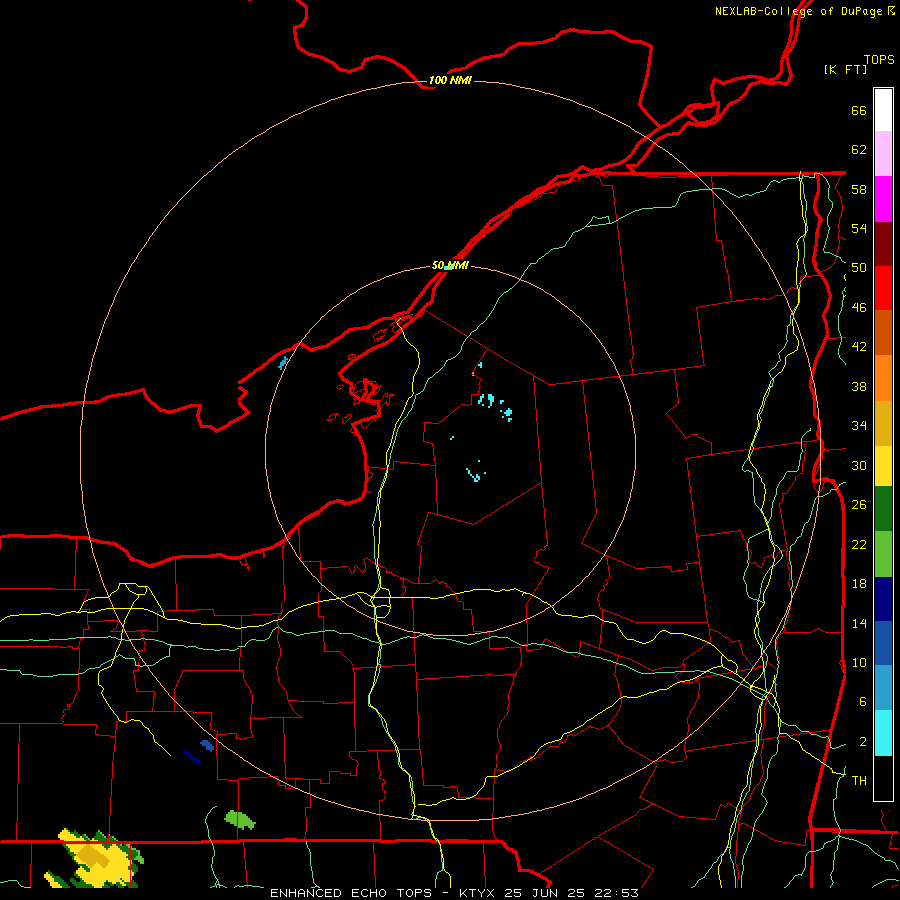The image size is (900, 900).
Task: Choose the navy blue legend swatch
Action: (x=883, y=599)
